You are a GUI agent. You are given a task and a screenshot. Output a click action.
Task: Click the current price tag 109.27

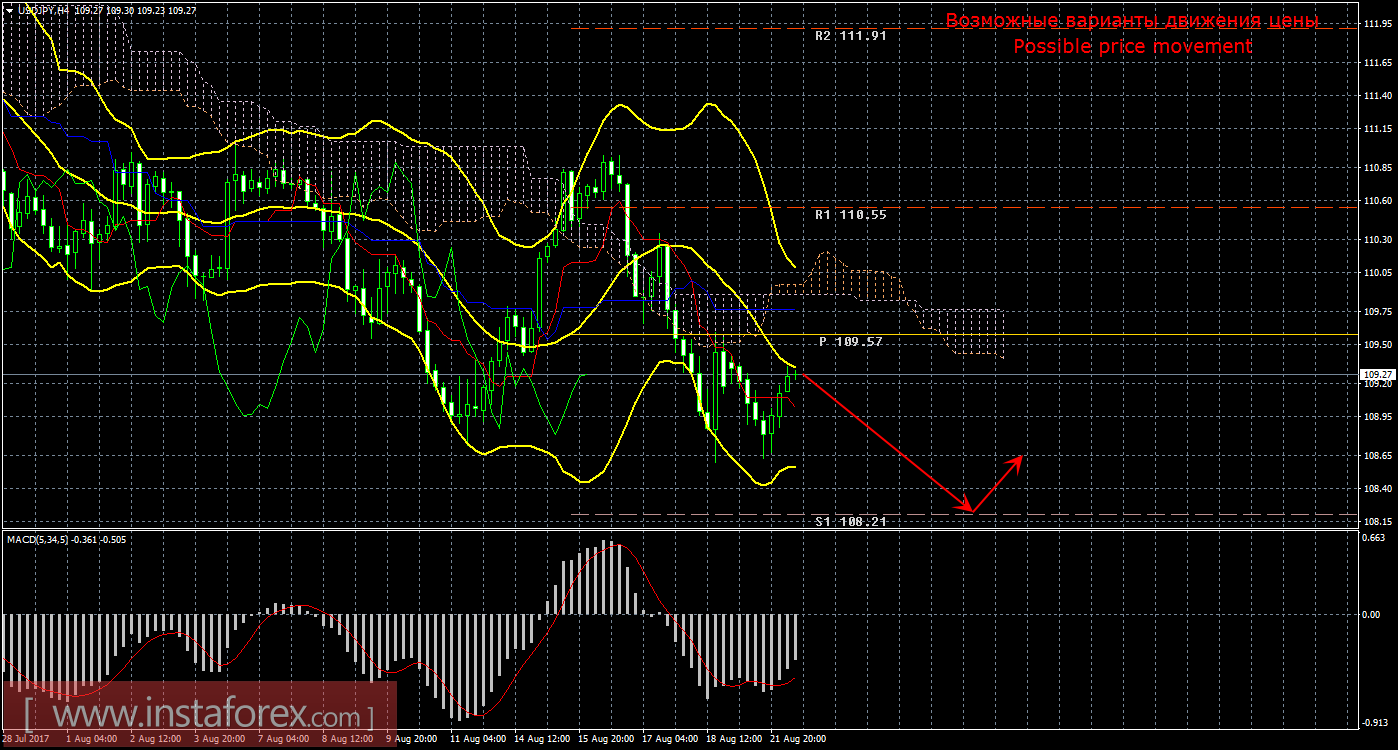[1377, 374]
